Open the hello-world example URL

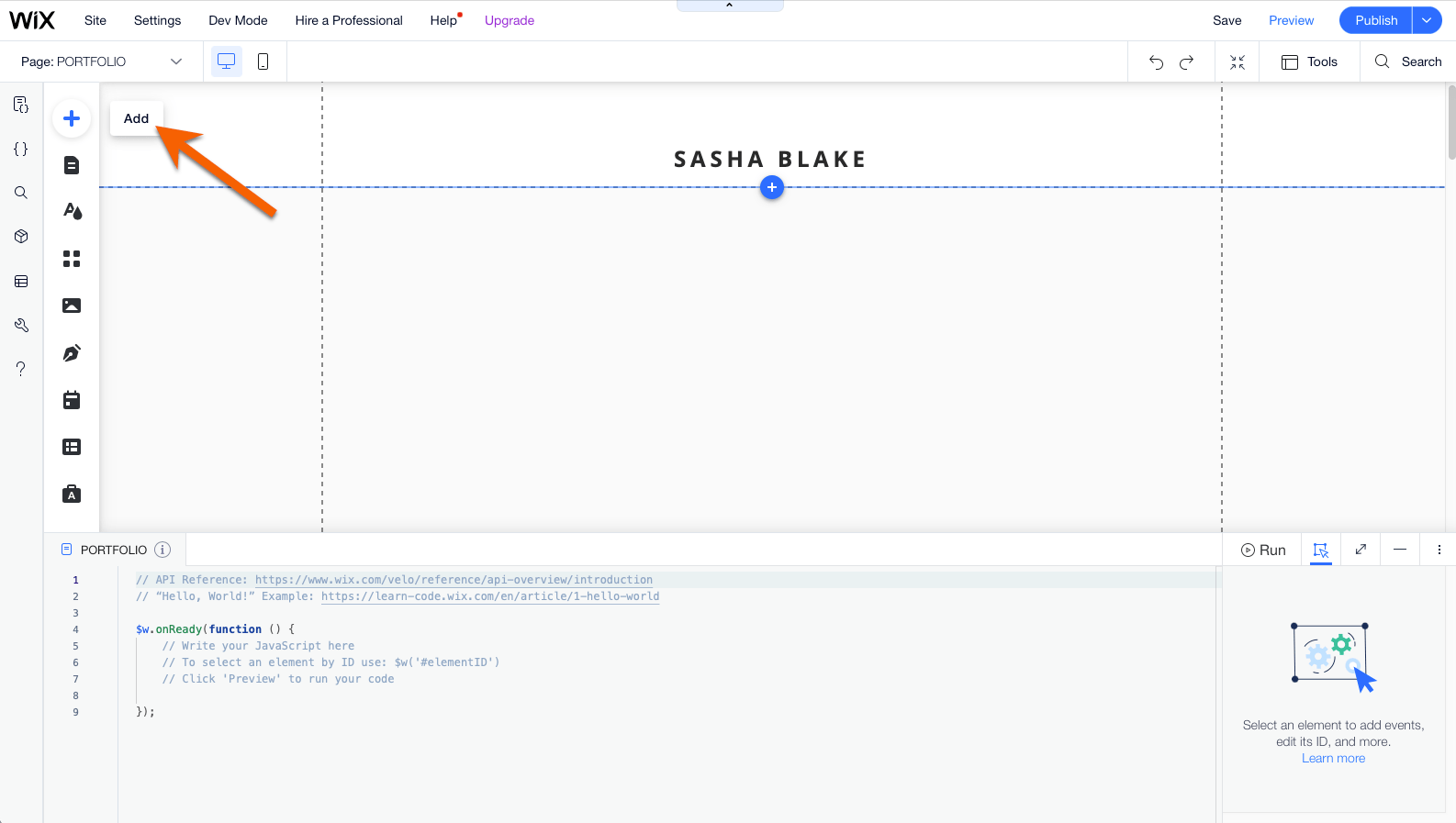pos(490,596)
